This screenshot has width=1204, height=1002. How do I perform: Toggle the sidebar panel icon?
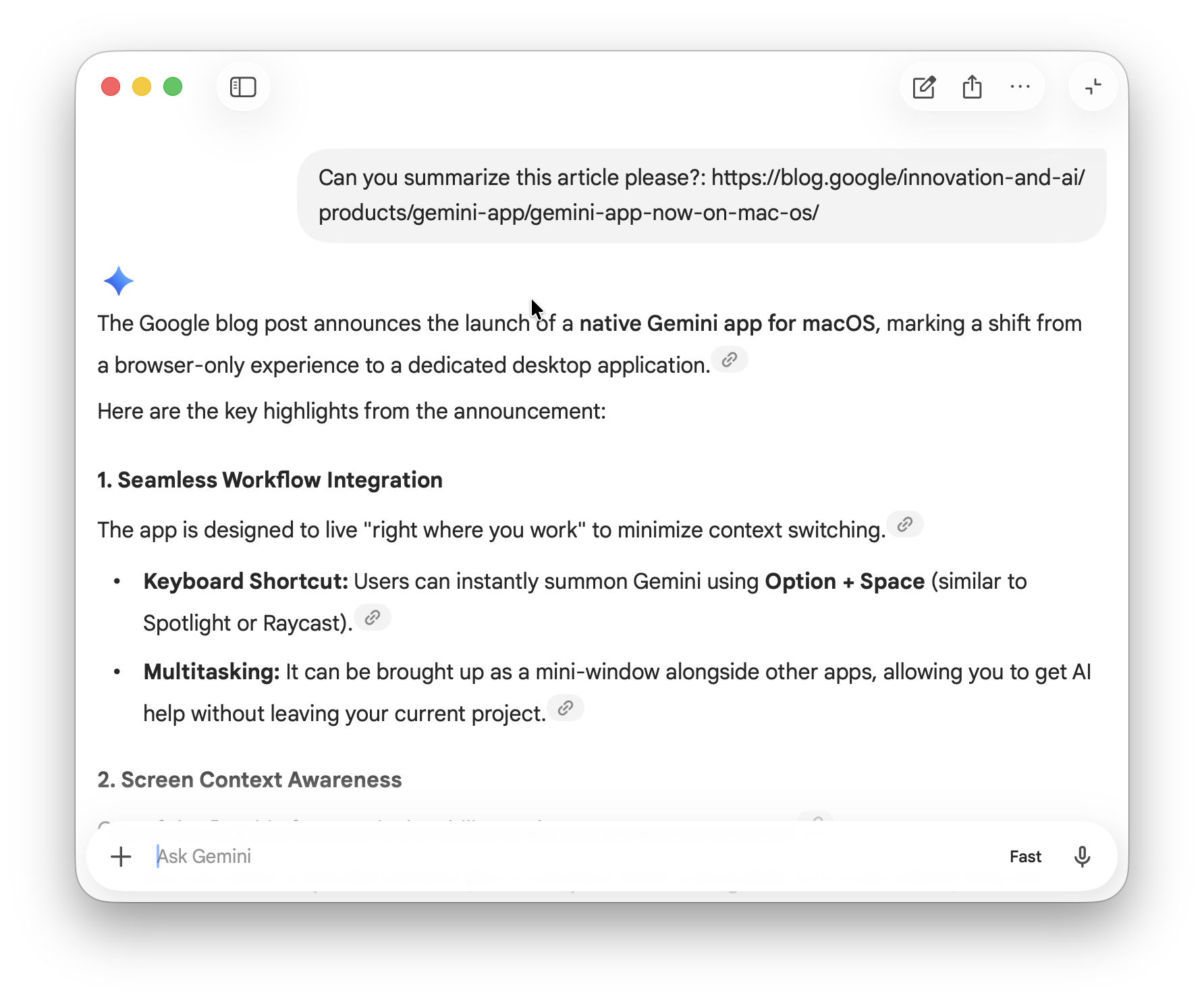243,87
